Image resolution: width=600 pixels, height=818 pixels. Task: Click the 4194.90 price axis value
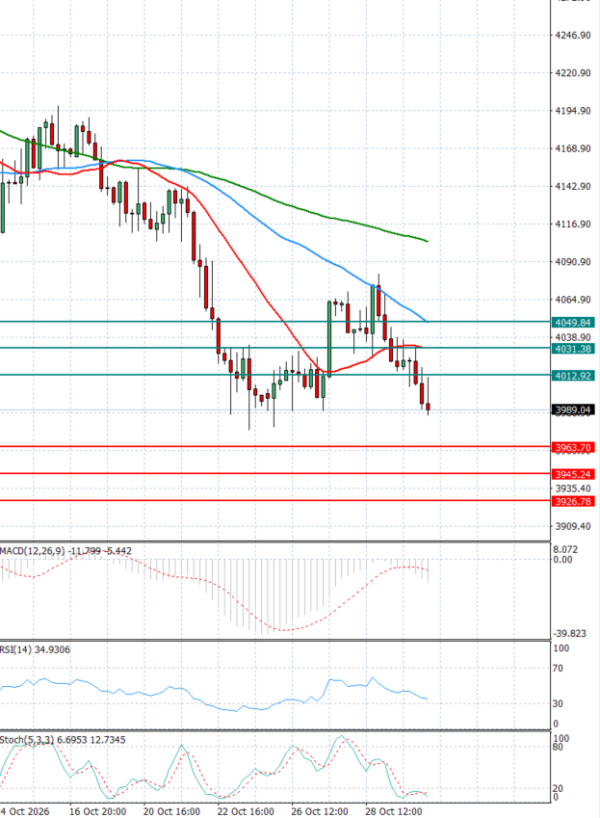point(573,111)
